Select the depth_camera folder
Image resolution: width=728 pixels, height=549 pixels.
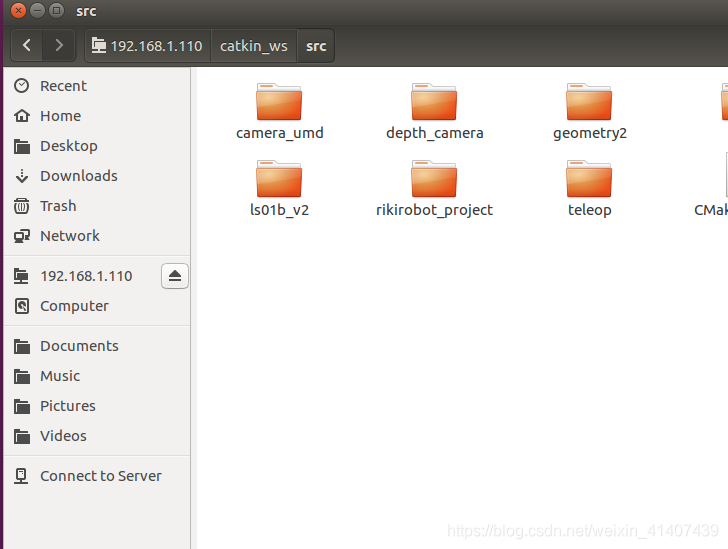click(x=435, y=111)
